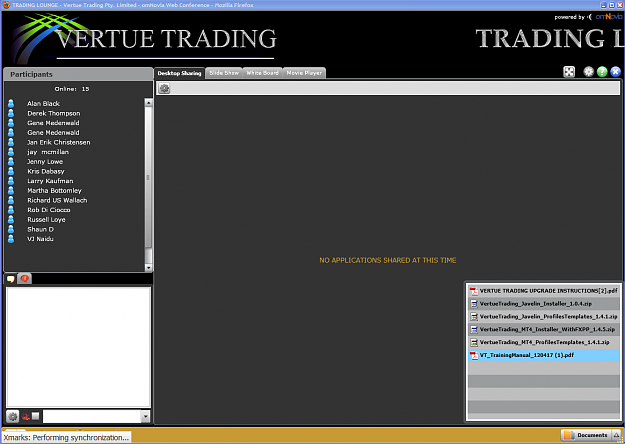The width and height of the screenshot is (625, 444).
Task: Select participant name Jenny Lowe
Action: [45, 161]
